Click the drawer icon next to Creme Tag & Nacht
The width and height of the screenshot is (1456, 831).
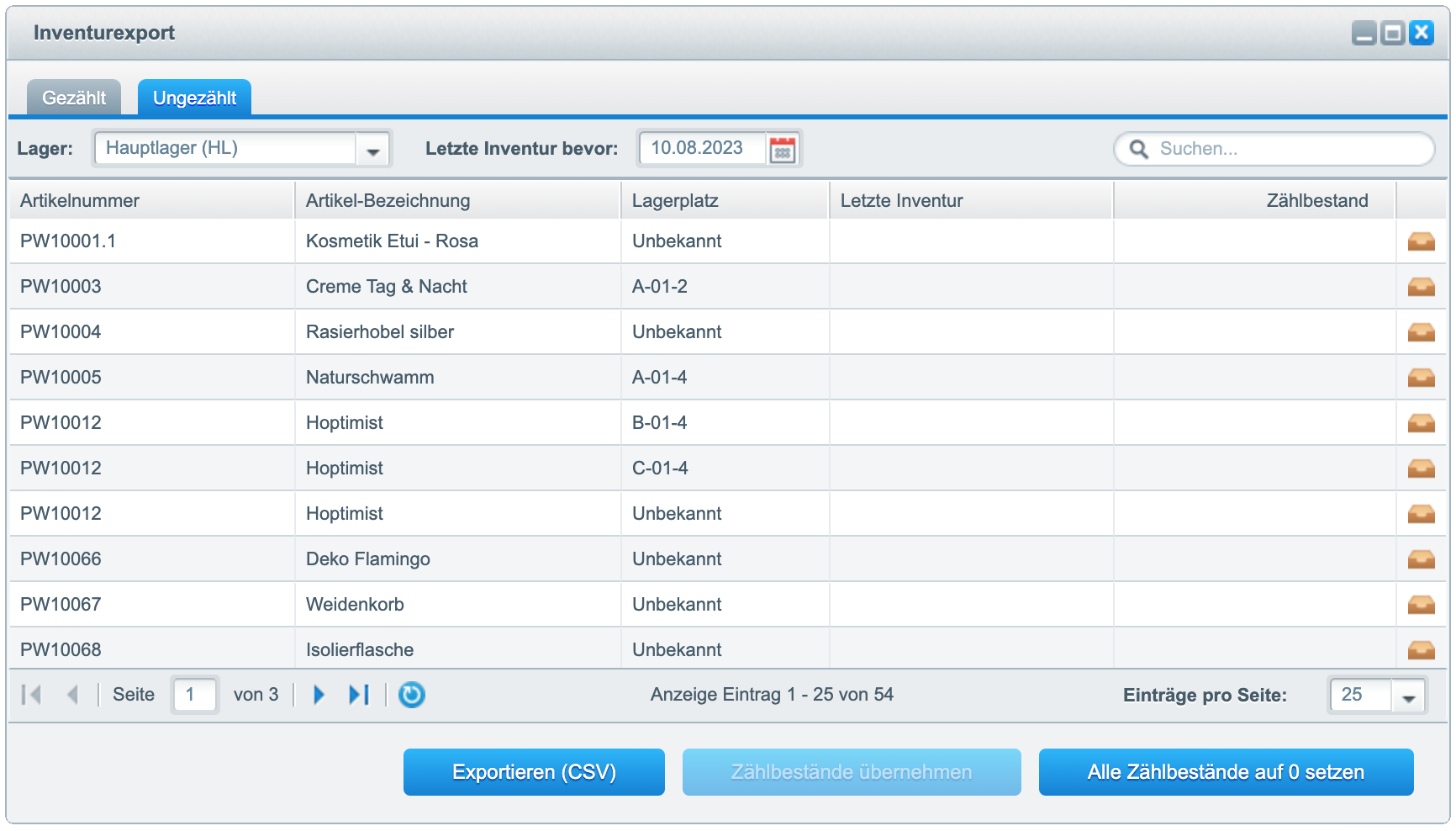click(x=1422, y=286)
